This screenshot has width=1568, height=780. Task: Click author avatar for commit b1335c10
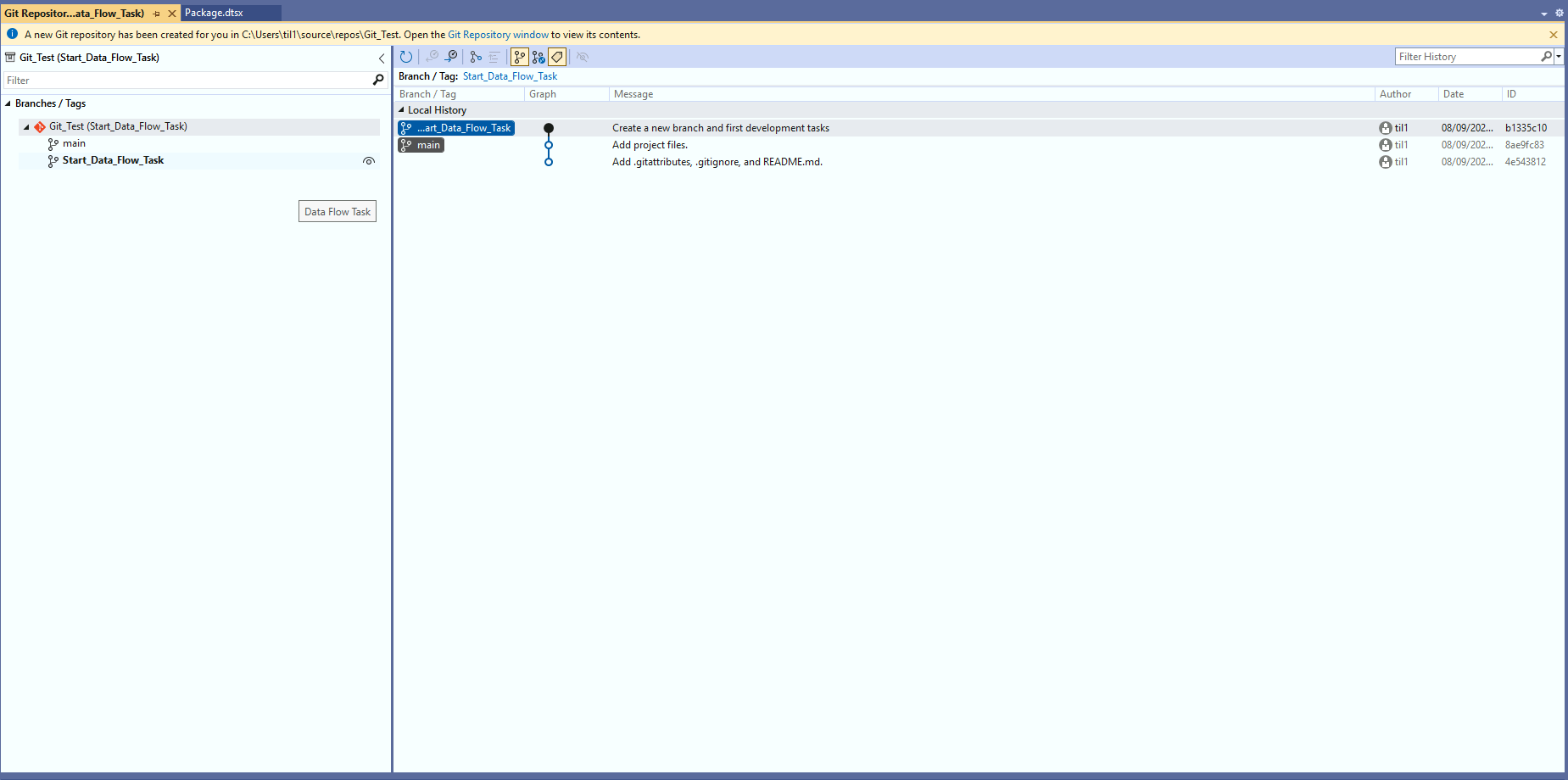click(x=1385, y=128)
